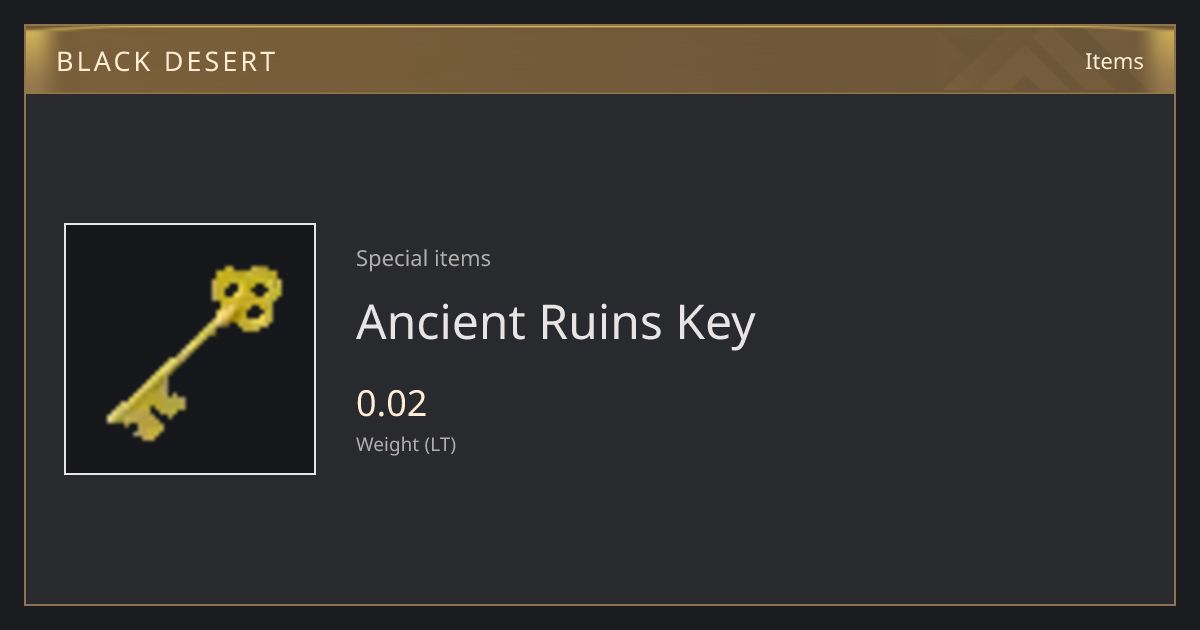The height and width of the screenshot is (630, 1200).
Task: Open the Items section link
Action: point(1114,61)
